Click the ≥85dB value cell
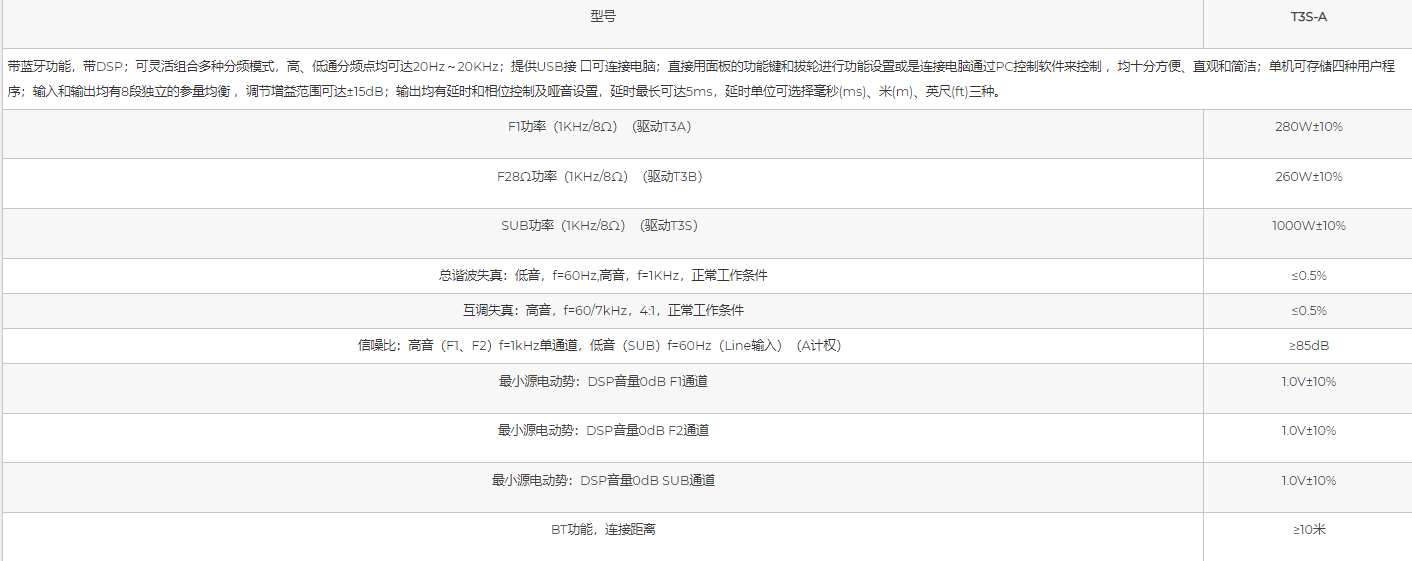 (1308, 345)
